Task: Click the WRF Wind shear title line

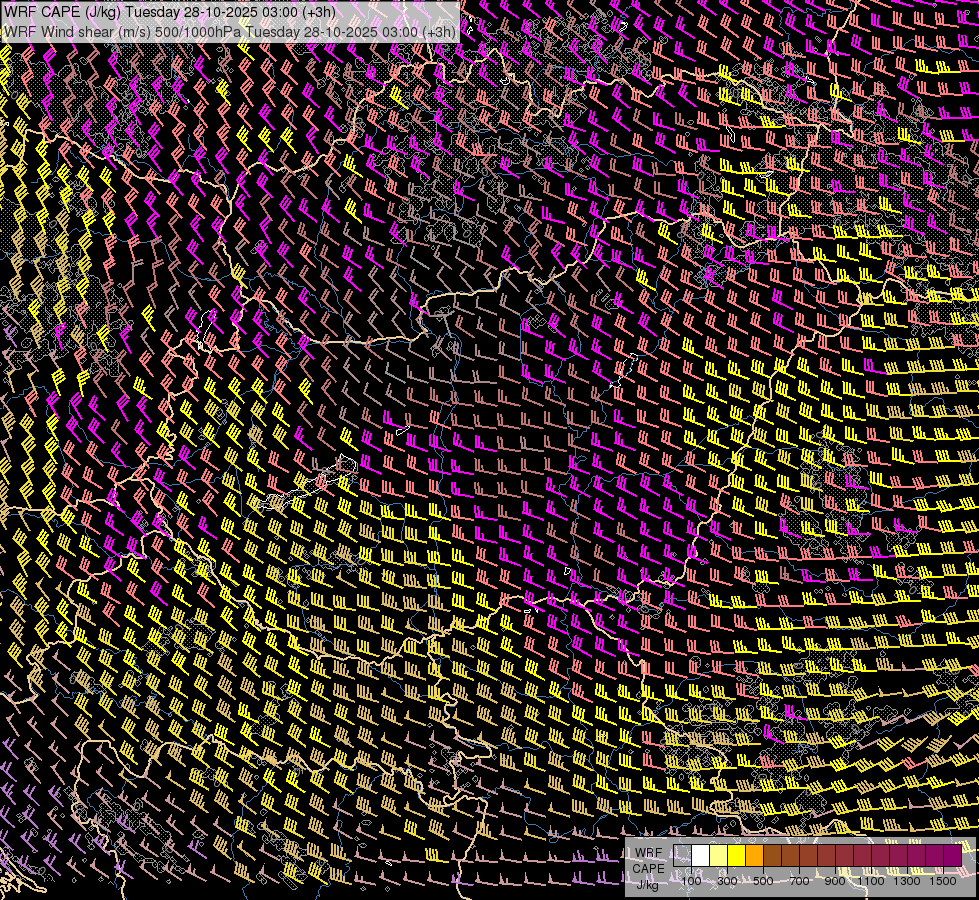Action: tap(230, 31)
